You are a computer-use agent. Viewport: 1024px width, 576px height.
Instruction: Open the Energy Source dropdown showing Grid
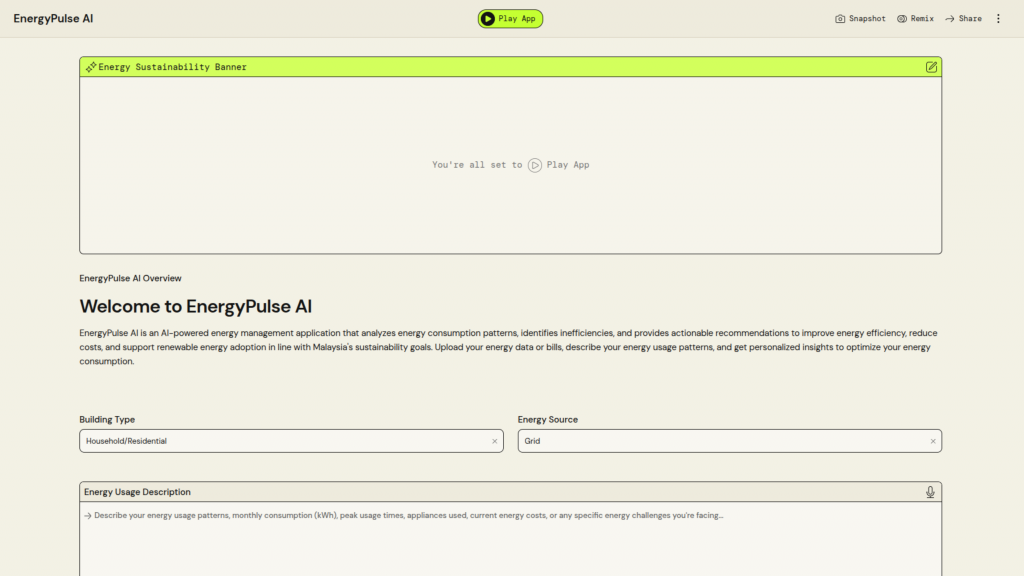pyautogui.click(x=720, y=441)
